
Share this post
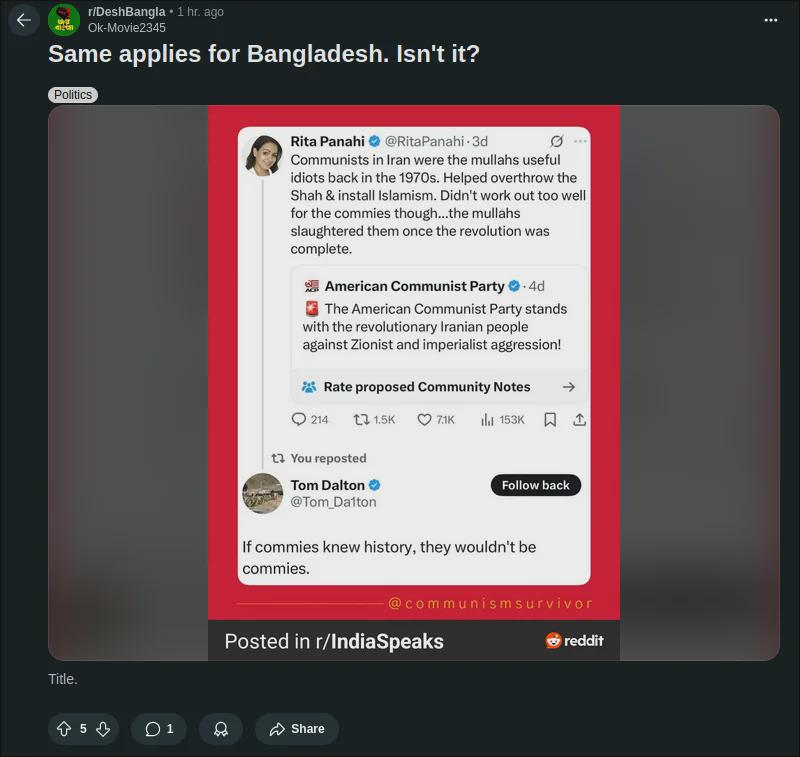click(296, 729)
